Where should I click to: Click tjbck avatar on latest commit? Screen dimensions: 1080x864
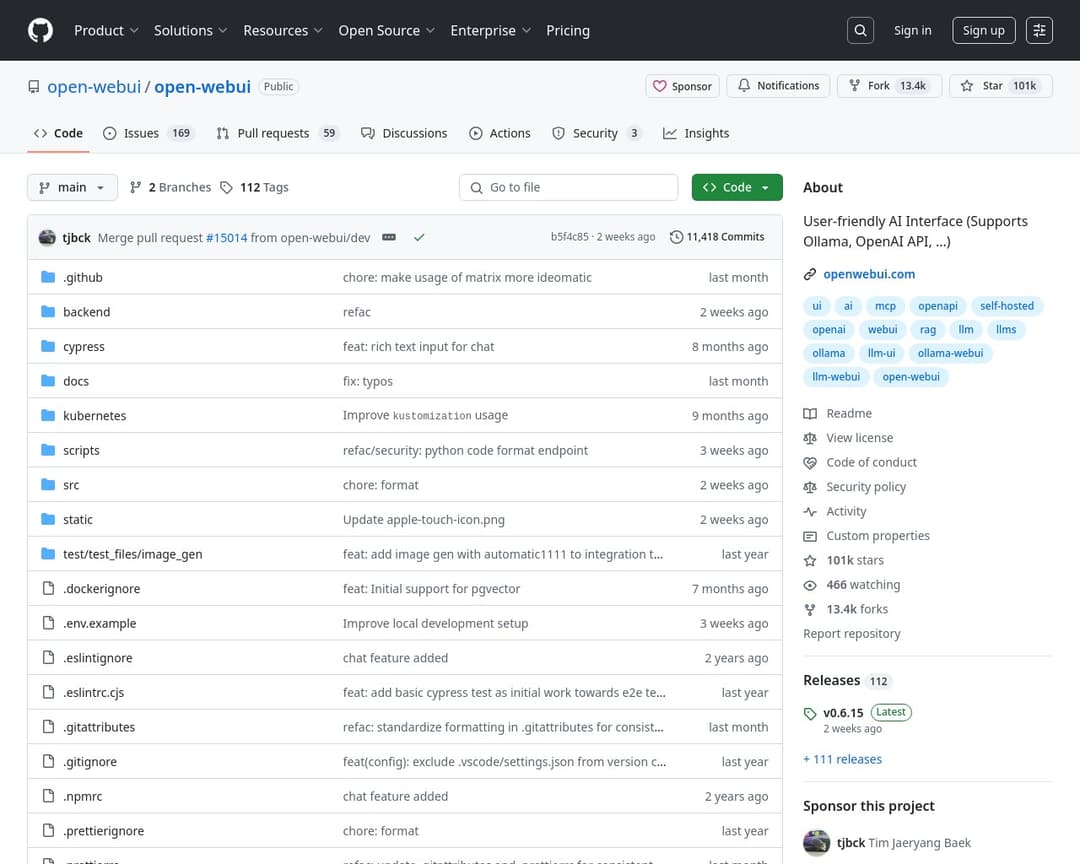click(x=47, y=237)
